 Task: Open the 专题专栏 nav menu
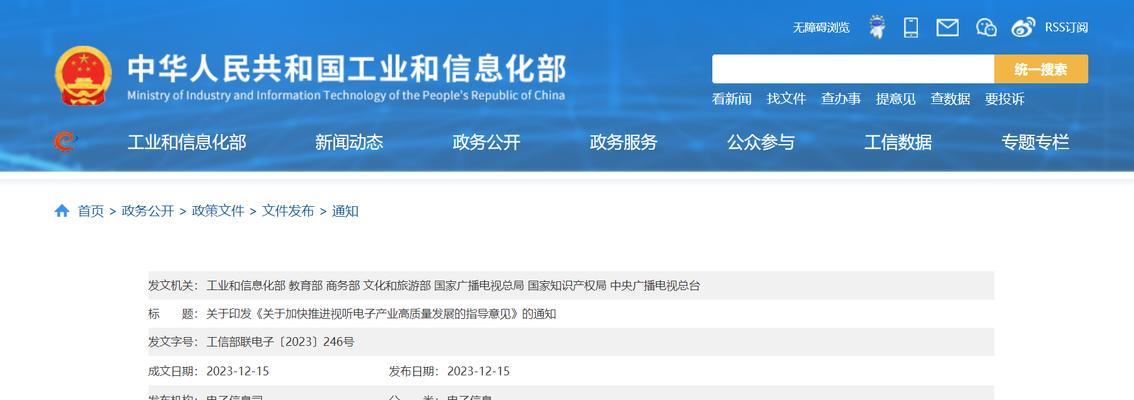click(x=1035, y=142)
